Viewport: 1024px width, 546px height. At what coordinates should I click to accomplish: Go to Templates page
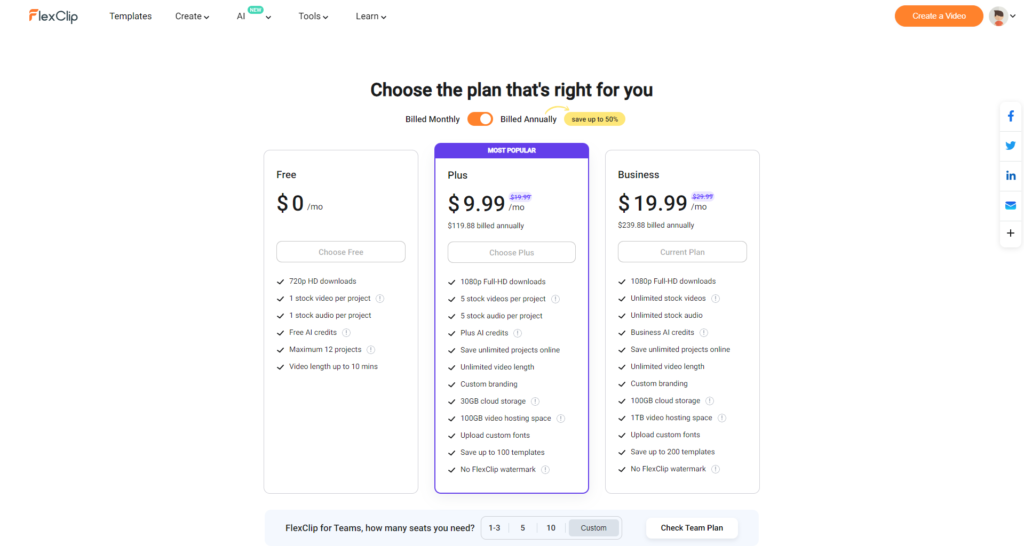pyautogui.click(x=130, y=17)
